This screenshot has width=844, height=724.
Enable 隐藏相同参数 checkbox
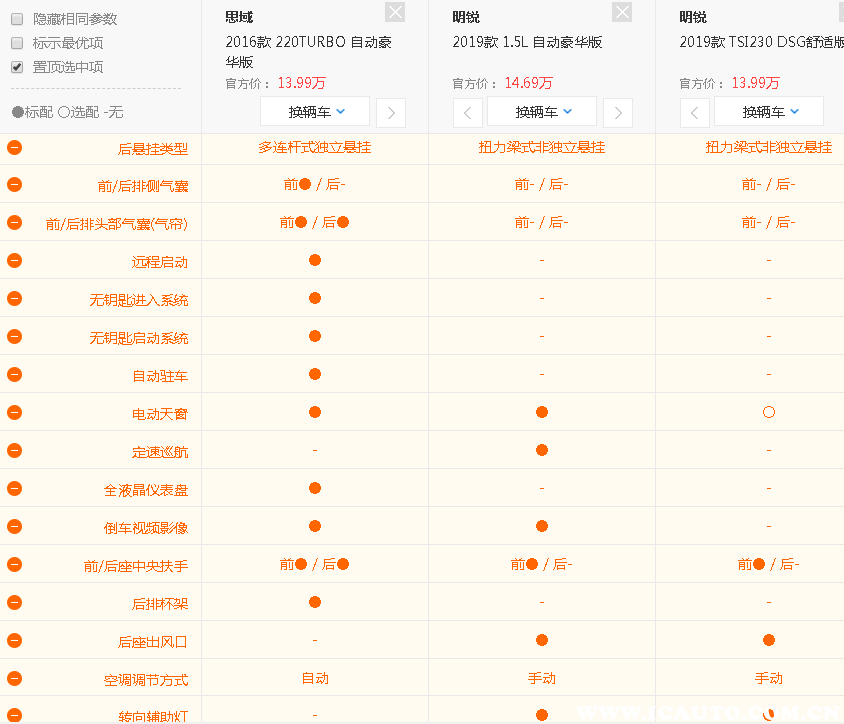point(17,19)
